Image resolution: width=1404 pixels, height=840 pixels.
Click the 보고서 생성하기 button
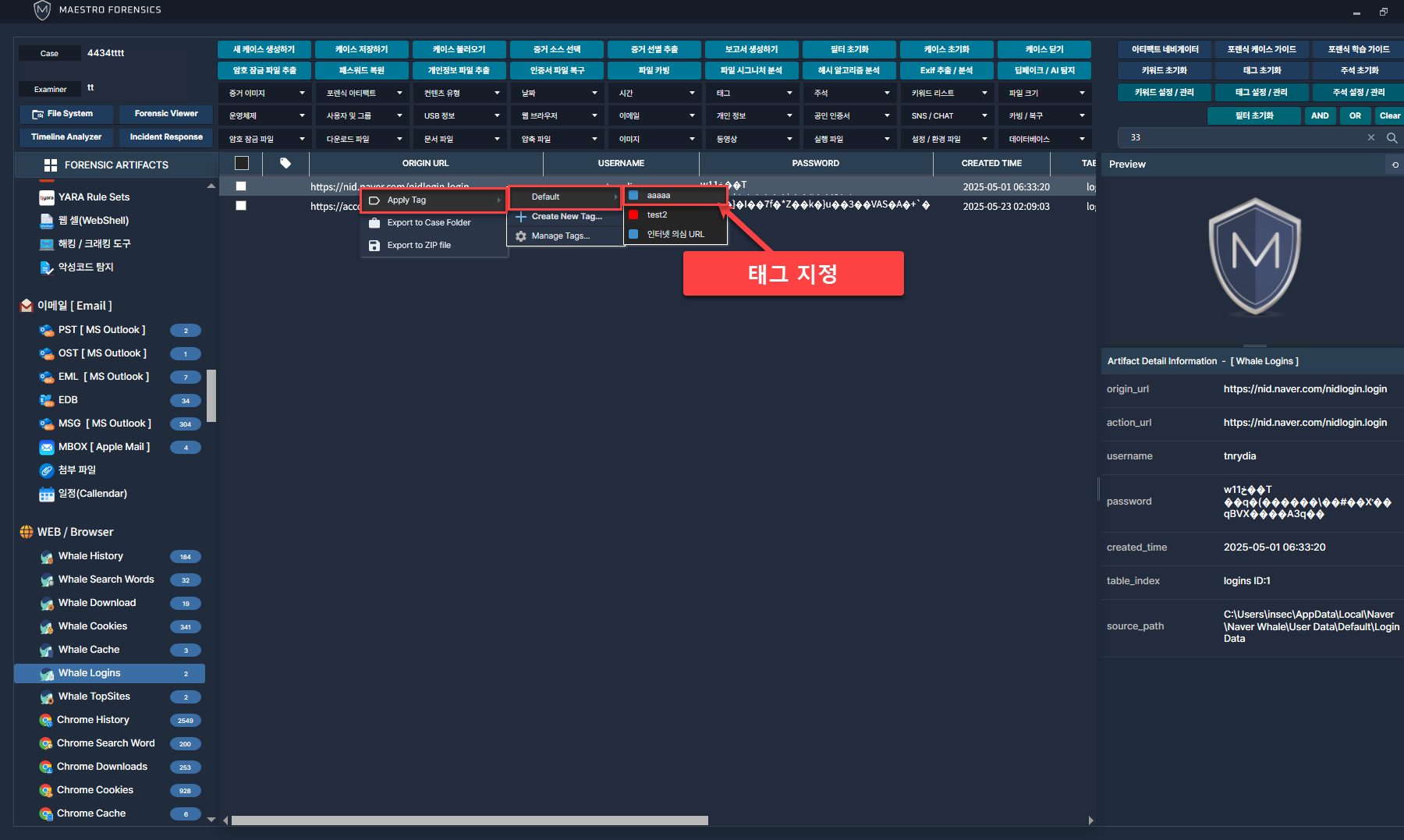752,50
